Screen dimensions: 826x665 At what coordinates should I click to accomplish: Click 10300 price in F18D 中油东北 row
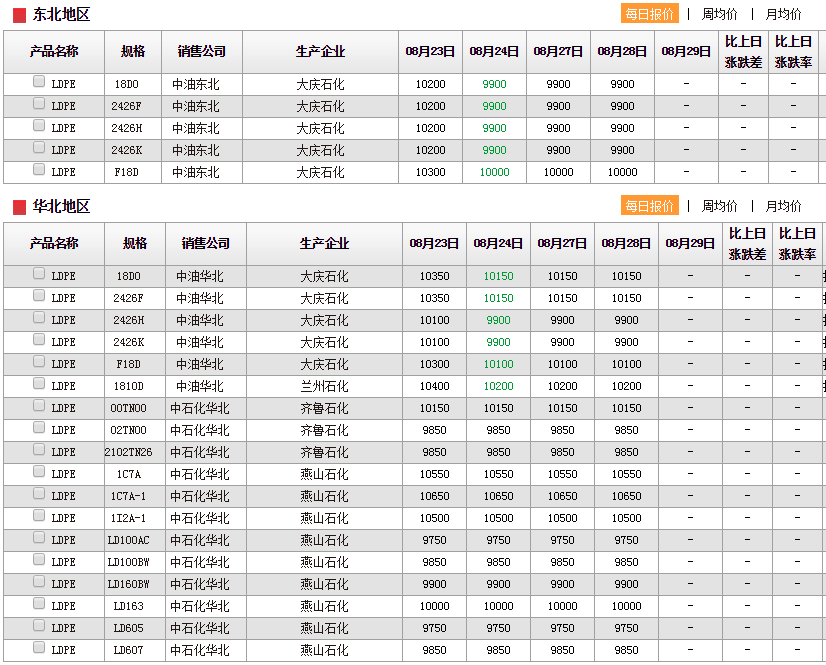[430, 172]
